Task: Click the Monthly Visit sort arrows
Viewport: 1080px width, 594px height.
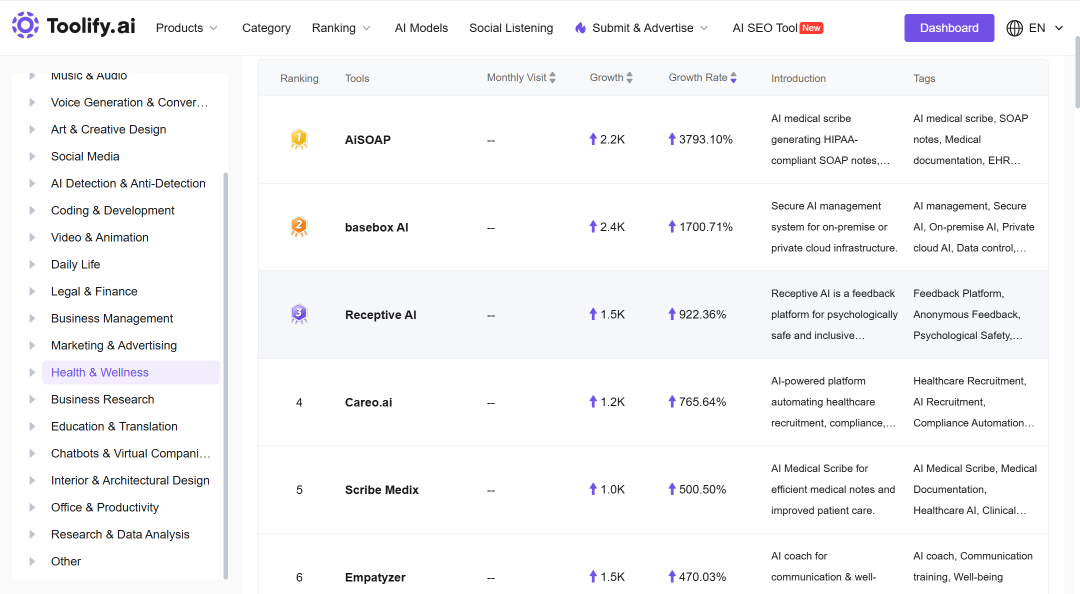Action: pyautogui.click(x=552, y=78)
